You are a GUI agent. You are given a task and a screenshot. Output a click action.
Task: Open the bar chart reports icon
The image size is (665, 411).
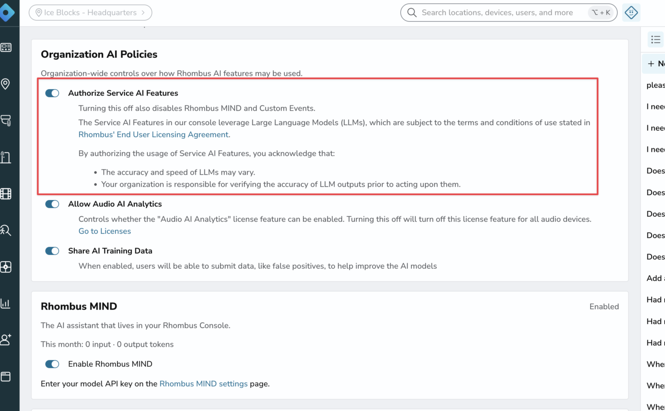click(x=6, y=303)
